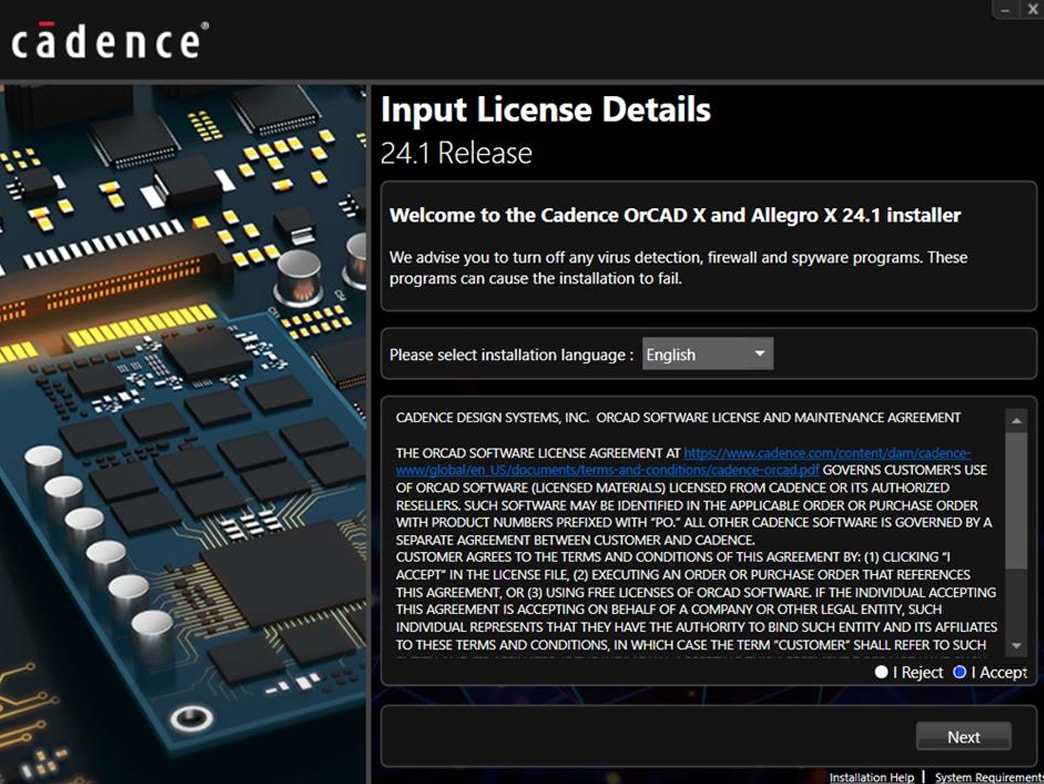Image resolution: width=1044 pixels, height=784 pixels.
Task: Click the virus detection advisory text
Action: (678, 268)
